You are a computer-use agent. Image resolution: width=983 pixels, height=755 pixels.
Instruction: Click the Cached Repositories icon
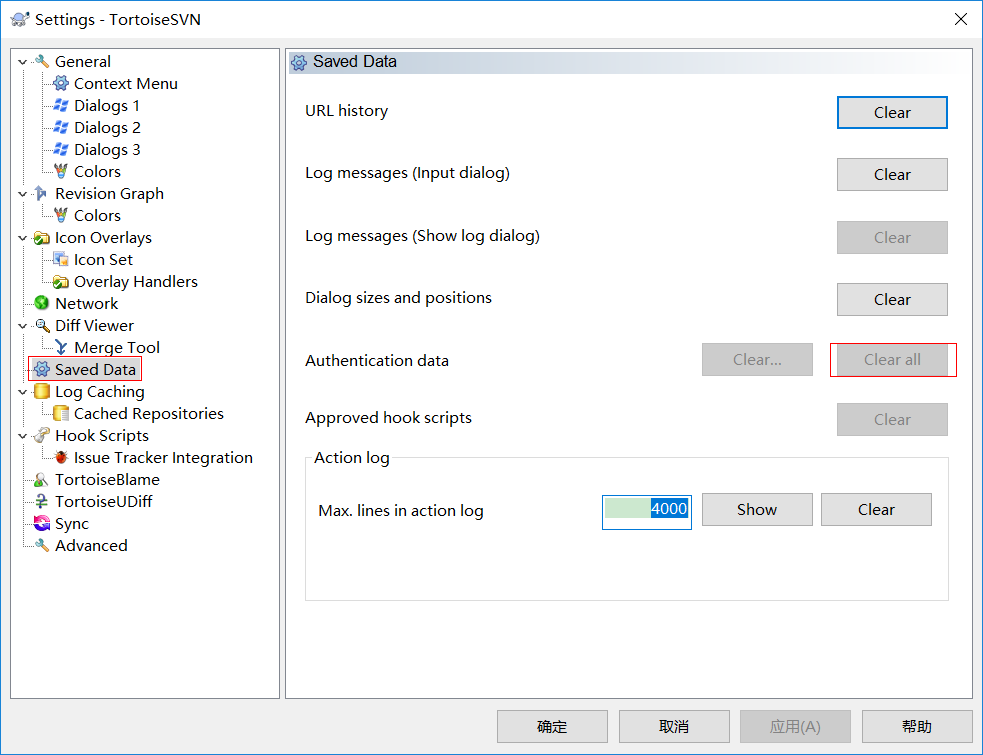(61, 413)
